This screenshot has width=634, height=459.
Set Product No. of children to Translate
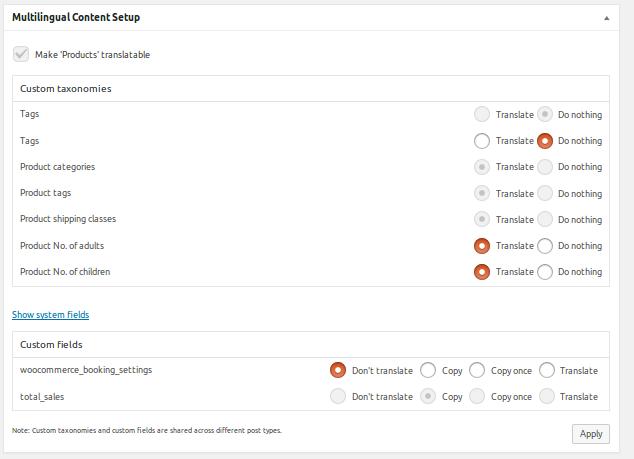[x=482, y=272]
